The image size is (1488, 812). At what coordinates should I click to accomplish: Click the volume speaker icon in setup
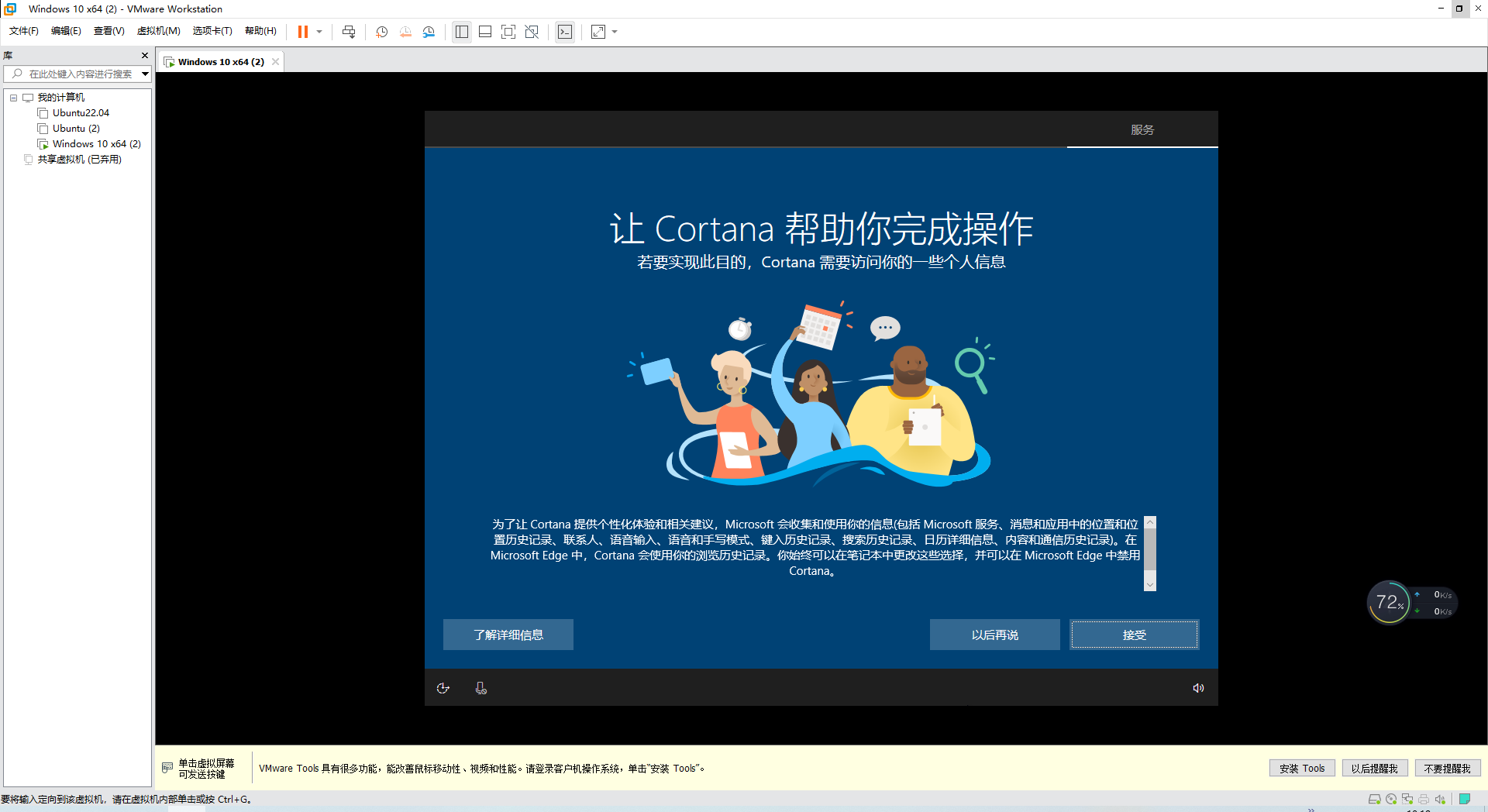(x=1198, y=688)
